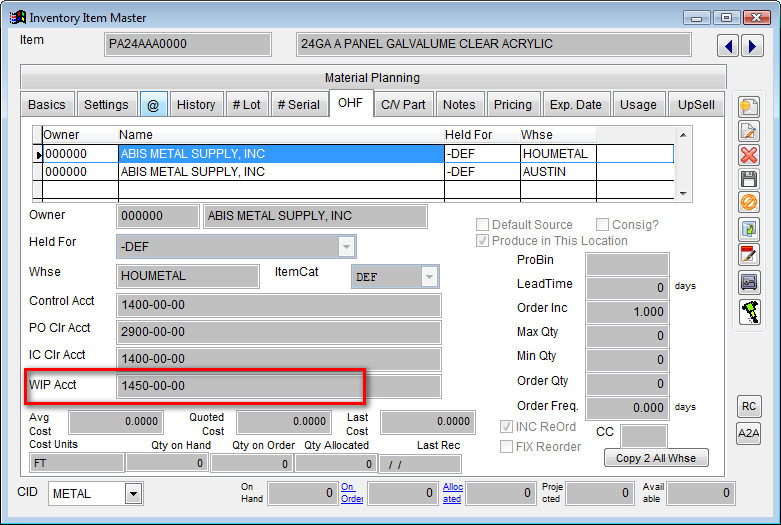Open the CID METAL dropdown
The width and height of the screenshot is (781, 525).
pos(133,493)
